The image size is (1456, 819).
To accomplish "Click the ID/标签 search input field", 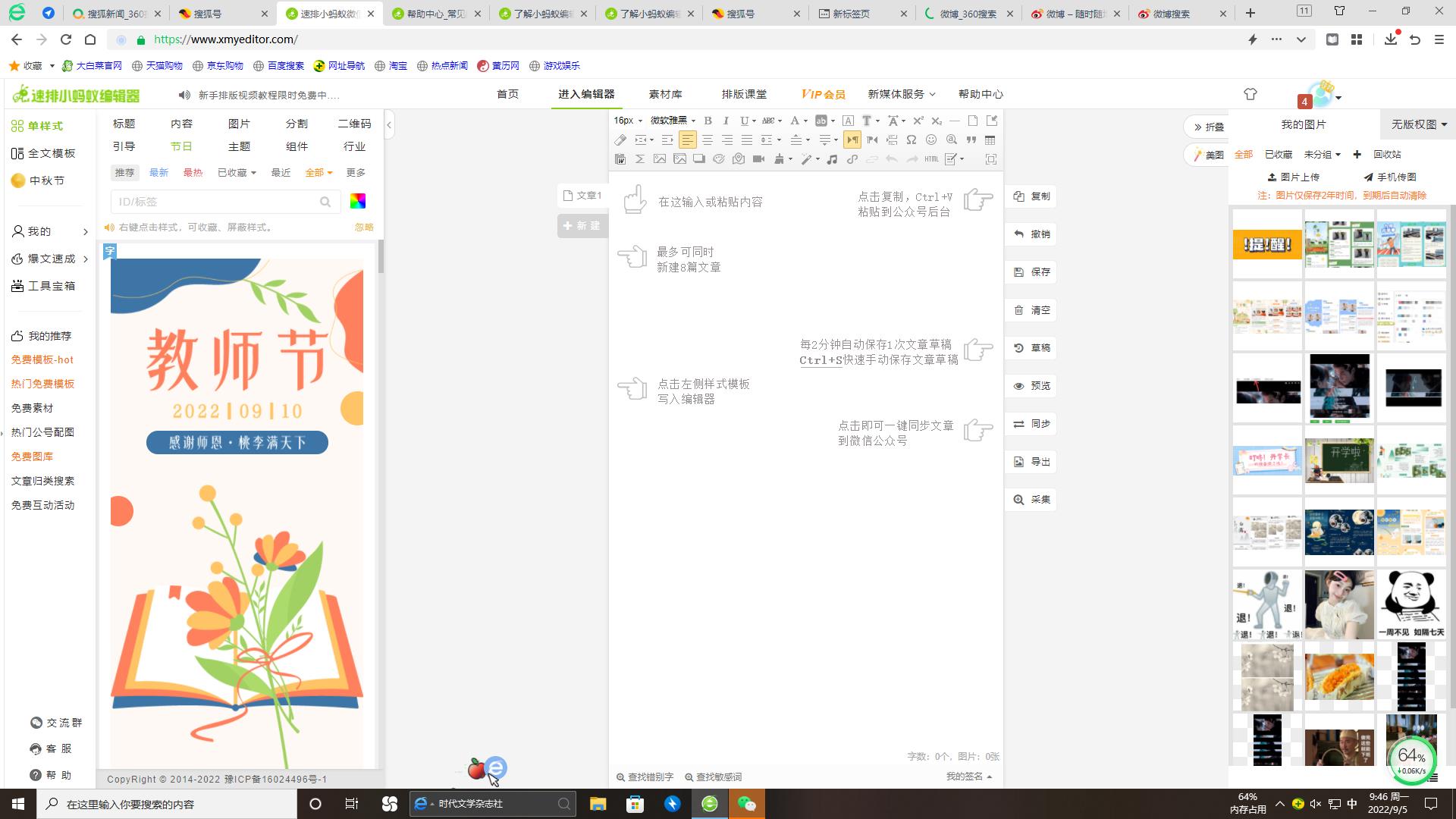I will 216,202.
